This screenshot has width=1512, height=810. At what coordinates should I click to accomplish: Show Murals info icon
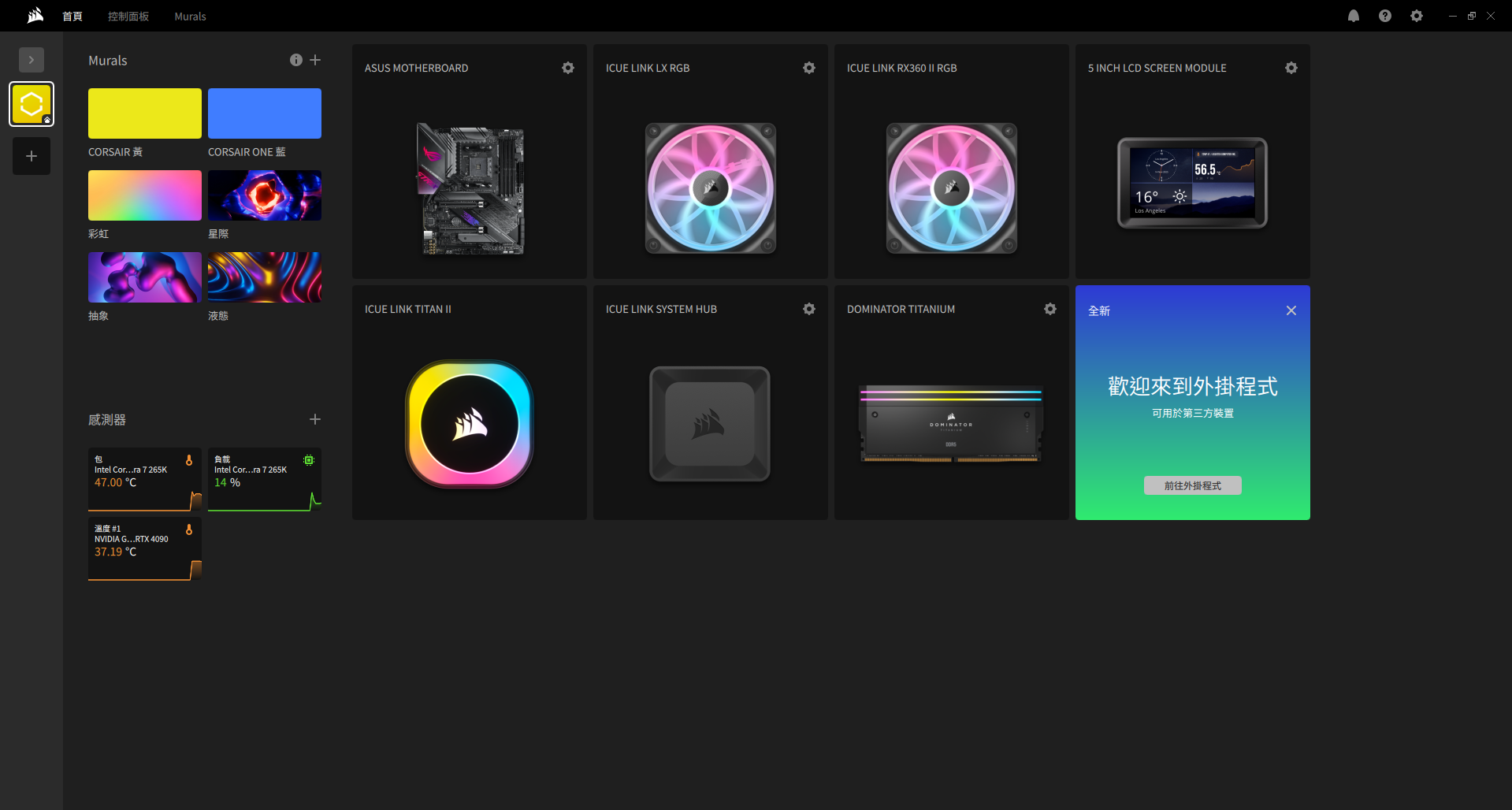pos(296,60)
